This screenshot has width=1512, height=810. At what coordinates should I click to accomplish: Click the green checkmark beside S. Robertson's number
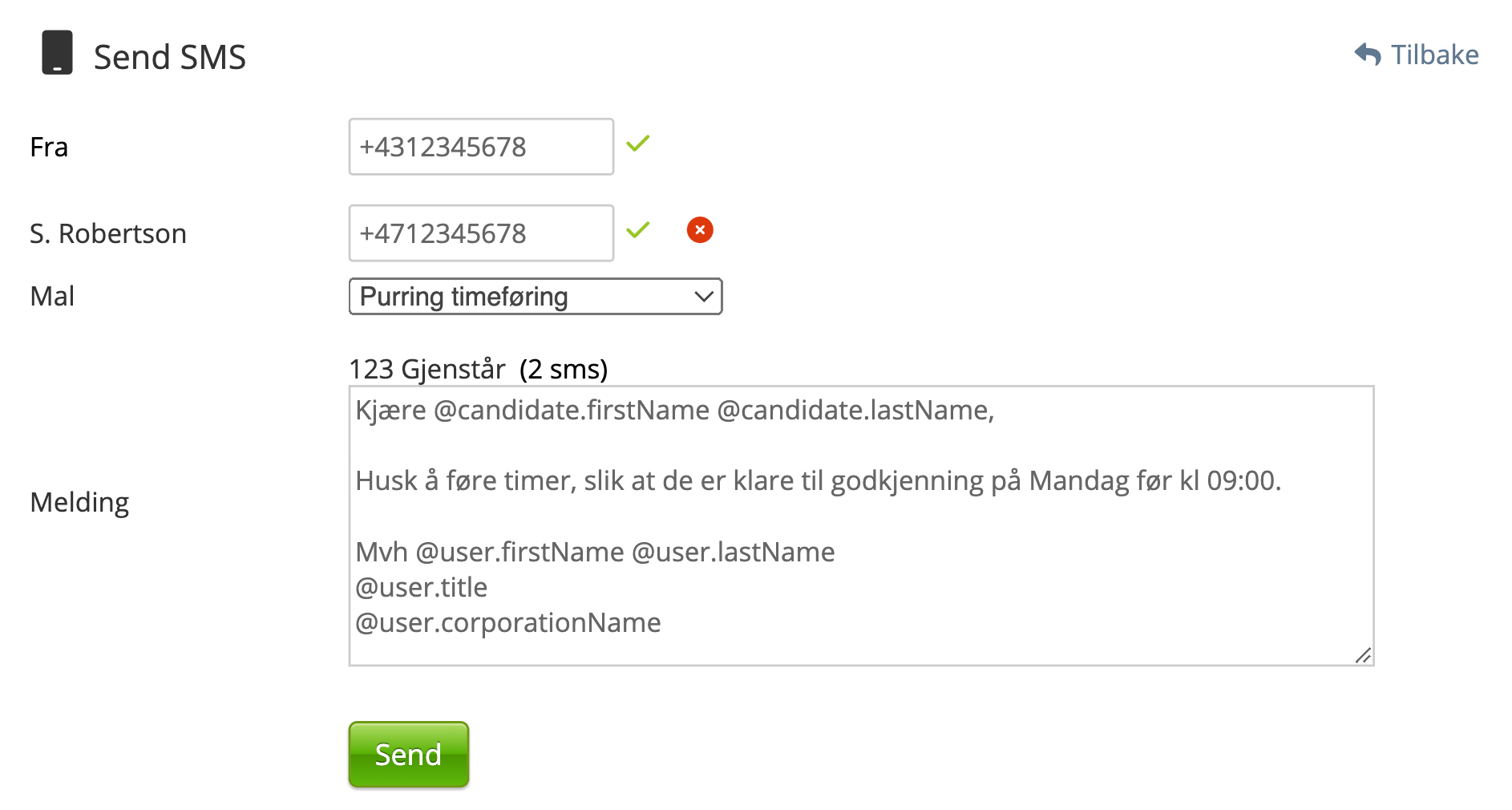pyautogui.click(x=638, y=230)
